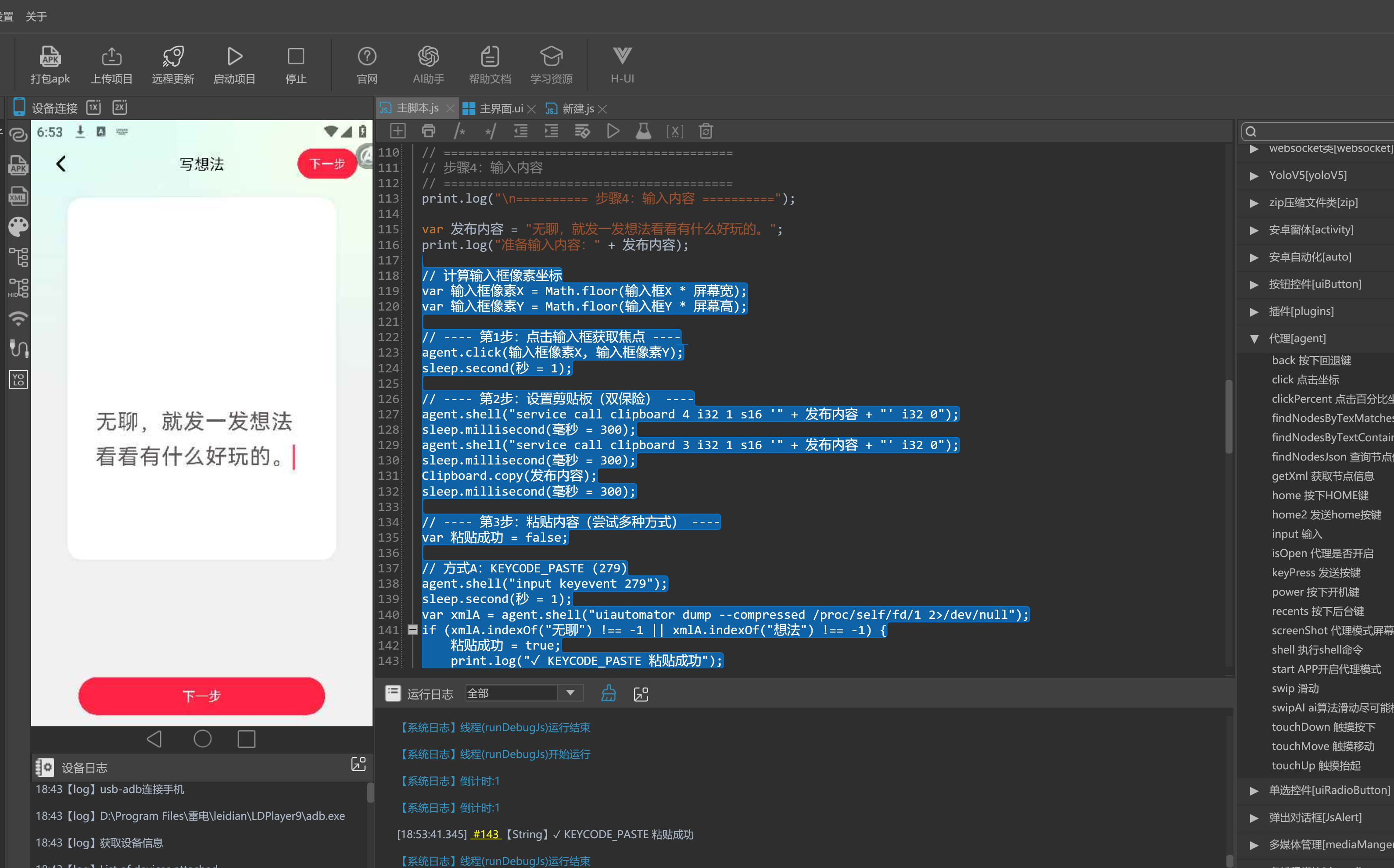Select back 按下回退键 in agent list
Viewport: 1394px width, 868px height.
1312,361
